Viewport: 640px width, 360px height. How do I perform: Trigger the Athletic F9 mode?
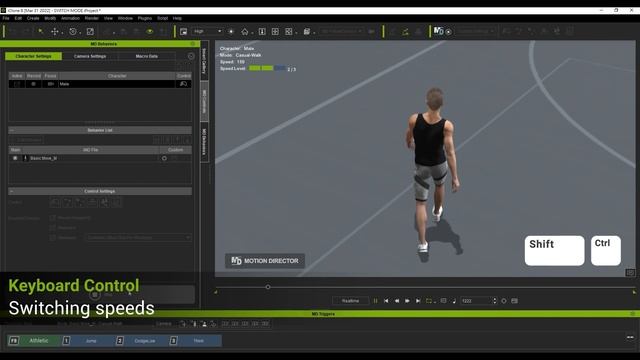click(33, 340)
